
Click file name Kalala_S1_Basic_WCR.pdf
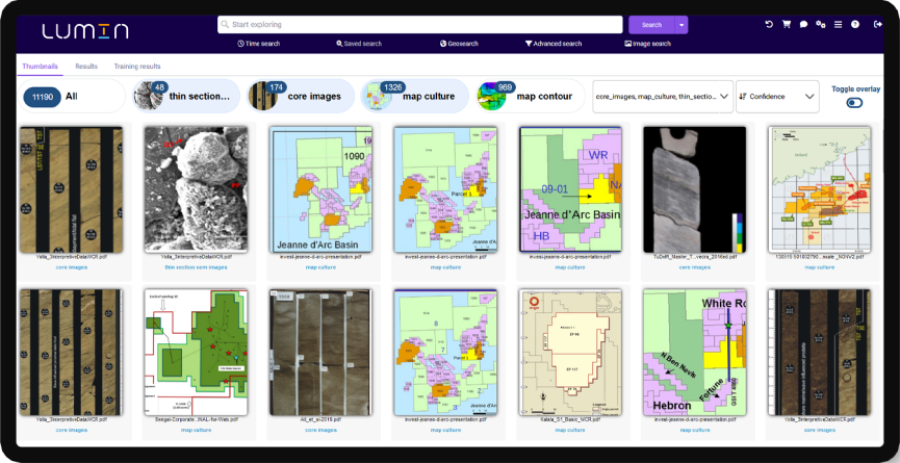(x=571, y=420)
